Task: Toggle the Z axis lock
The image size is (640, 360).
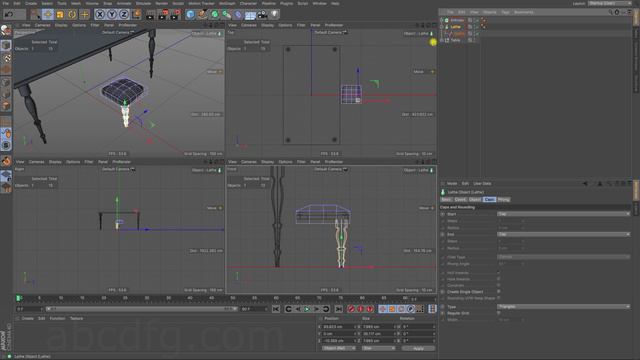Action: [x=124, y=15]
